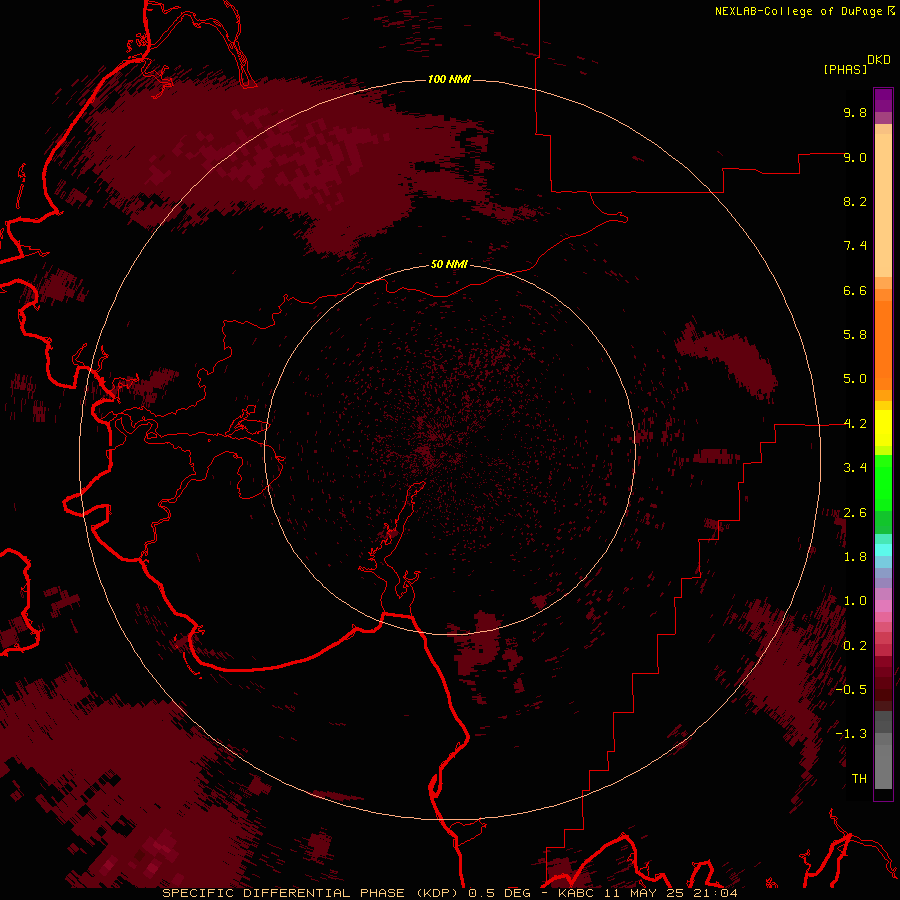Click the 5.8 scale value
The height and width of the screenshot is (900, 900).
855,335
